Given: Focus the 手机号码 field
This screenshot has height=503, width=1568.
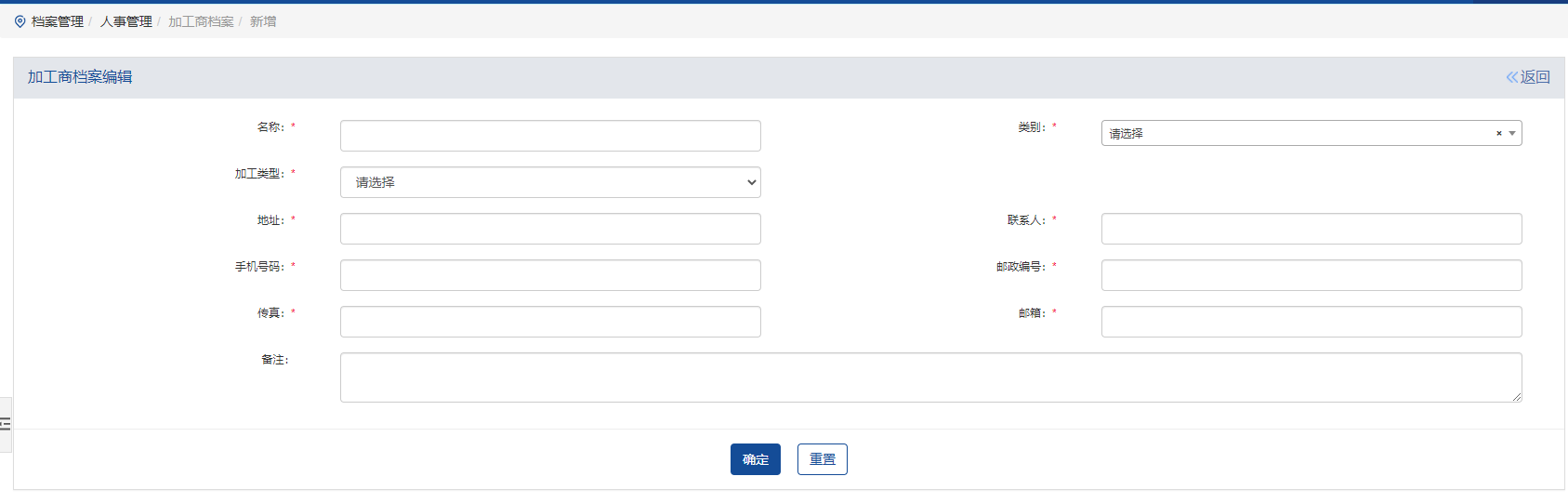Looking at the screenshot, I should coord(550,275).
